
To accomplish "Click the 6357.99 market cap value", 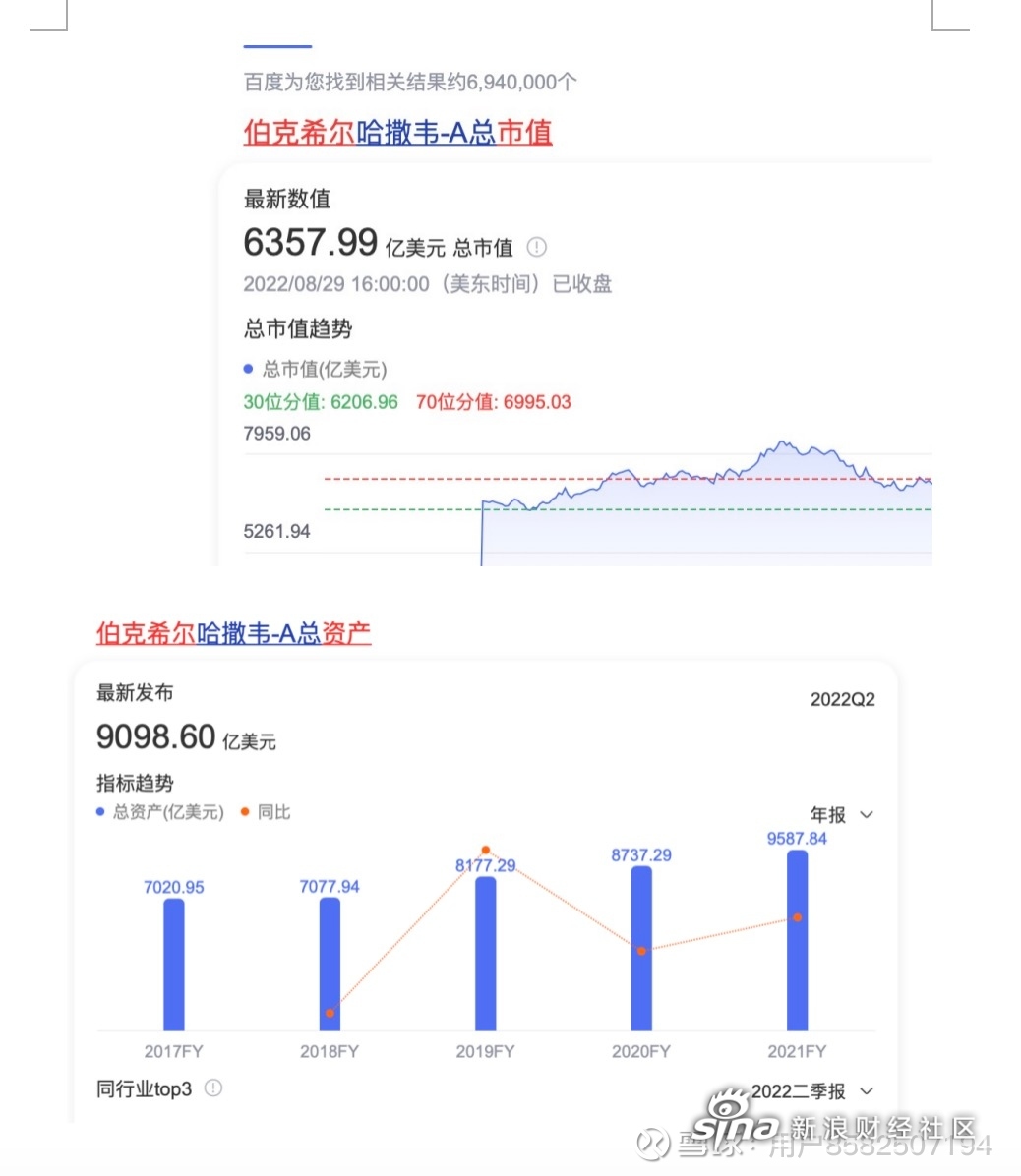I will (x=311, y=242).
